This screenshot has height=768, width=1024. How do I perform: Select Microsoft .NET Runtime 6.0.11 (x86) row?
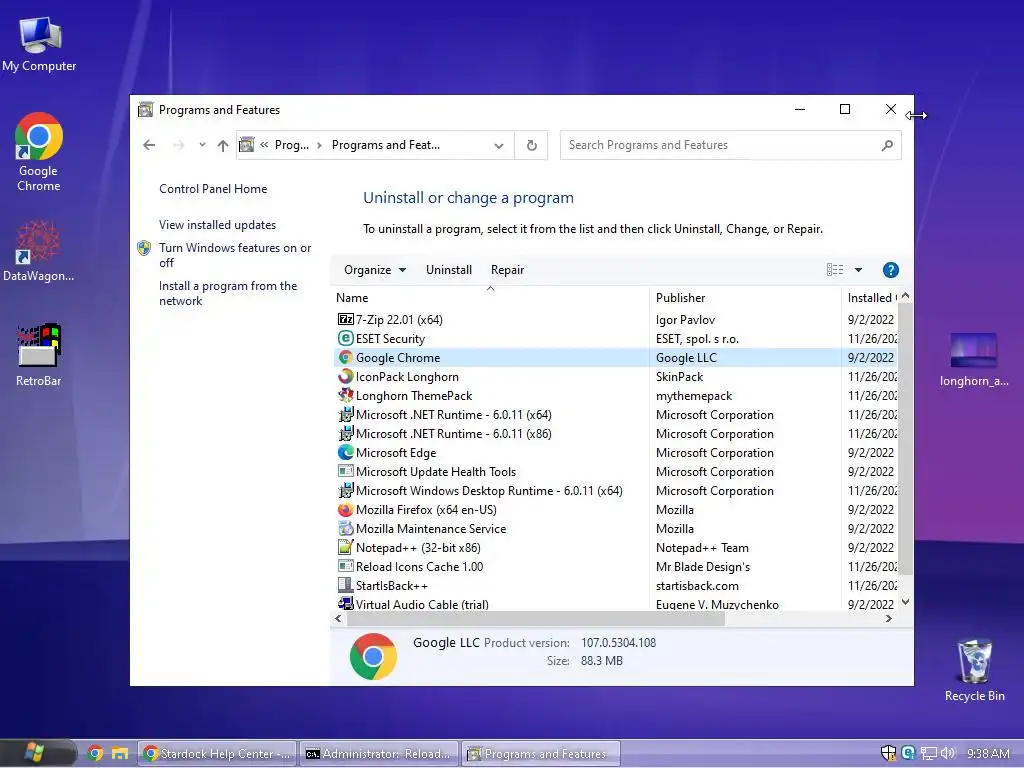click(615, 434)
